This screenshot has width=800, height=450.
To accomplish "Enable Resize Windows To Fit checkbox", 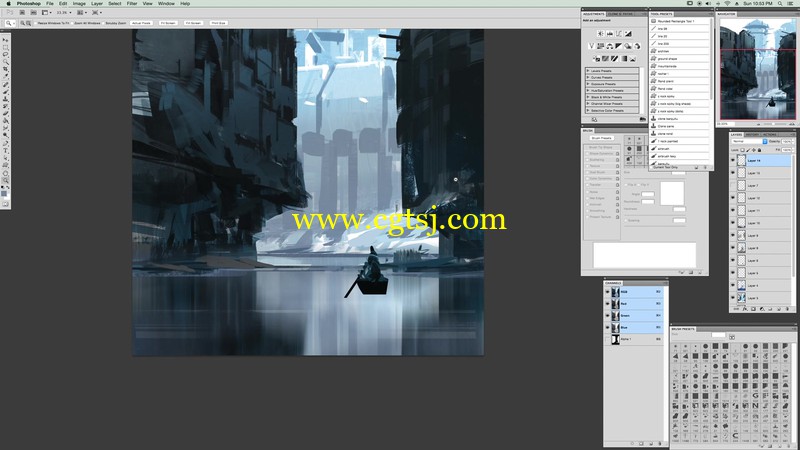I will pyautogui.click(x=36, y=23).
